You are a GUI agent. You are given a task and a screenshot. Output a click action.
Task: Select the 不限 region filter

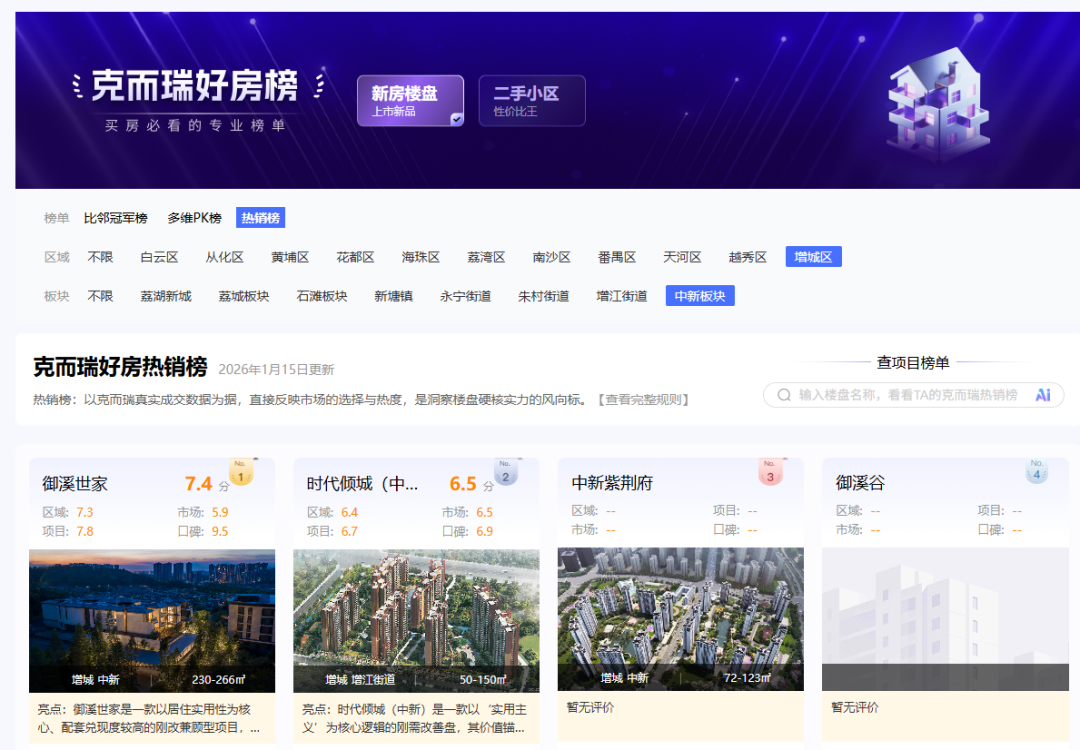pos(100,256)
